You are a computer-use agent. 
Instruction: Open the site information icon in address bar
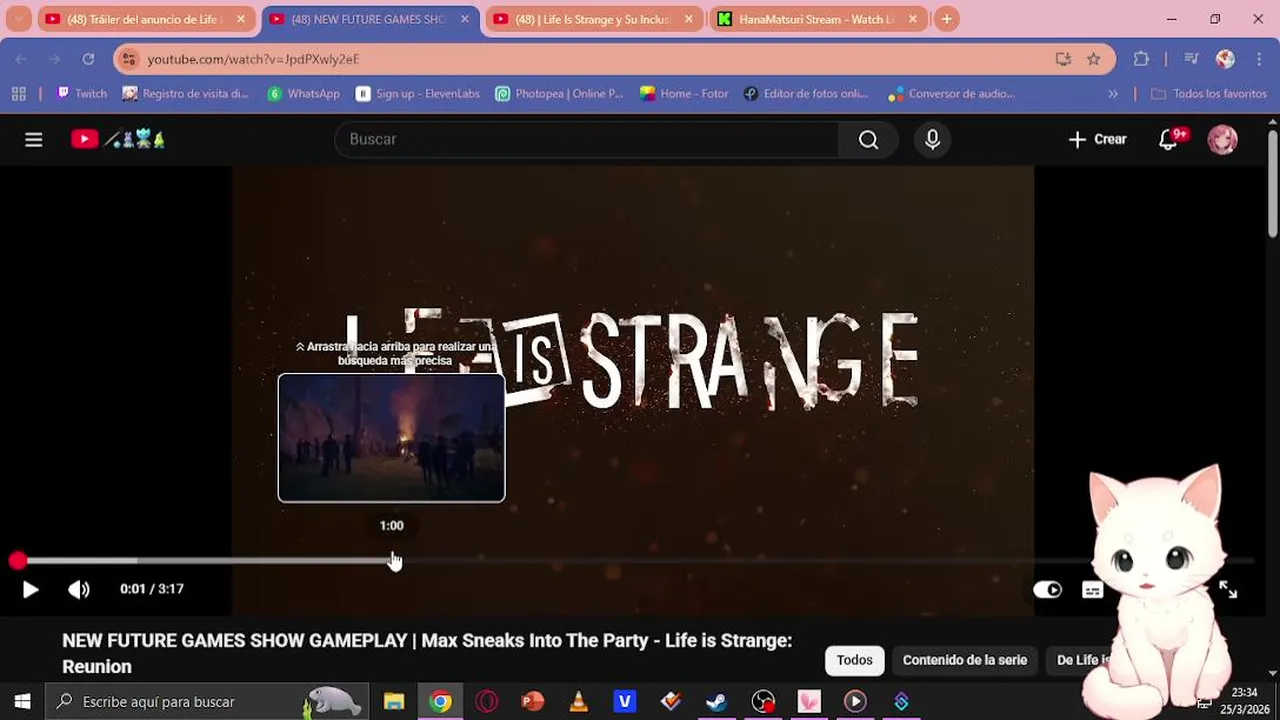(x=127, y=59)
